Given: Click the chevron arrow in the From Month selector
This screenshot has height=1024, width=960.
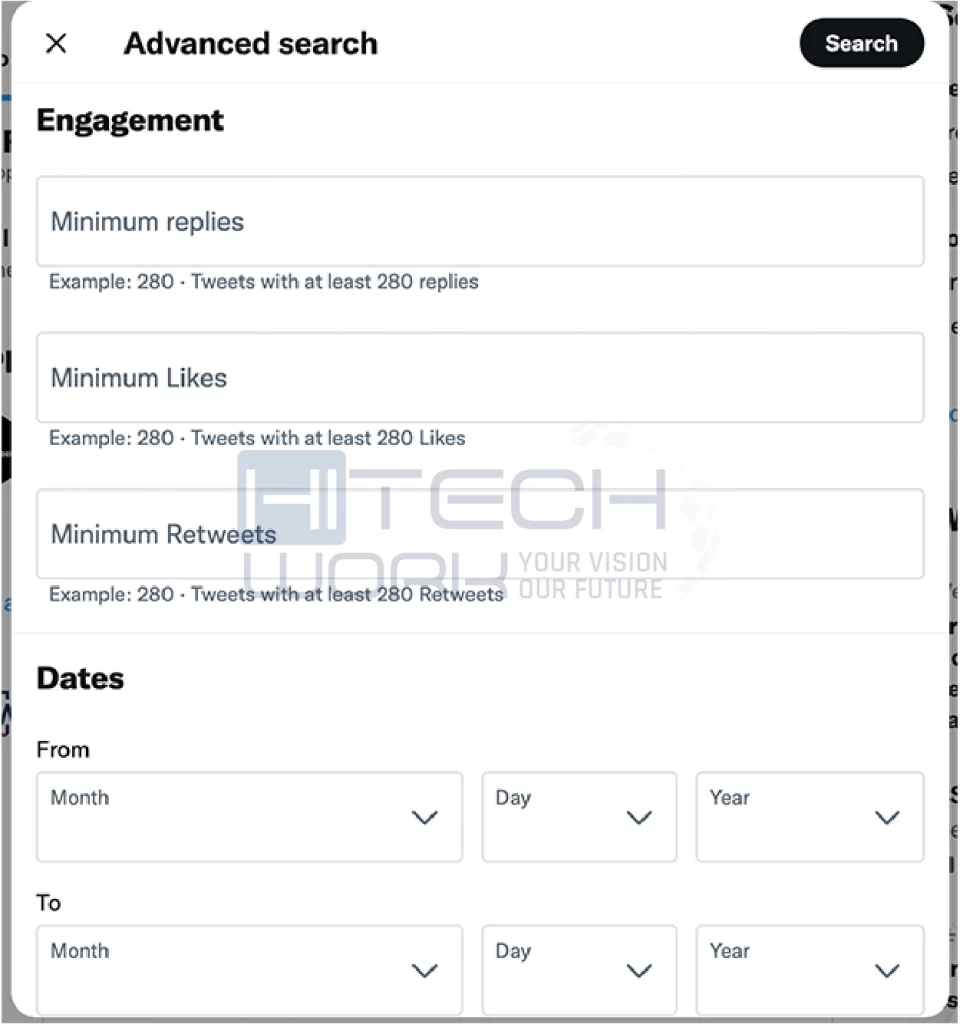Looking at the screenshot, I should [x=424, y=818].
